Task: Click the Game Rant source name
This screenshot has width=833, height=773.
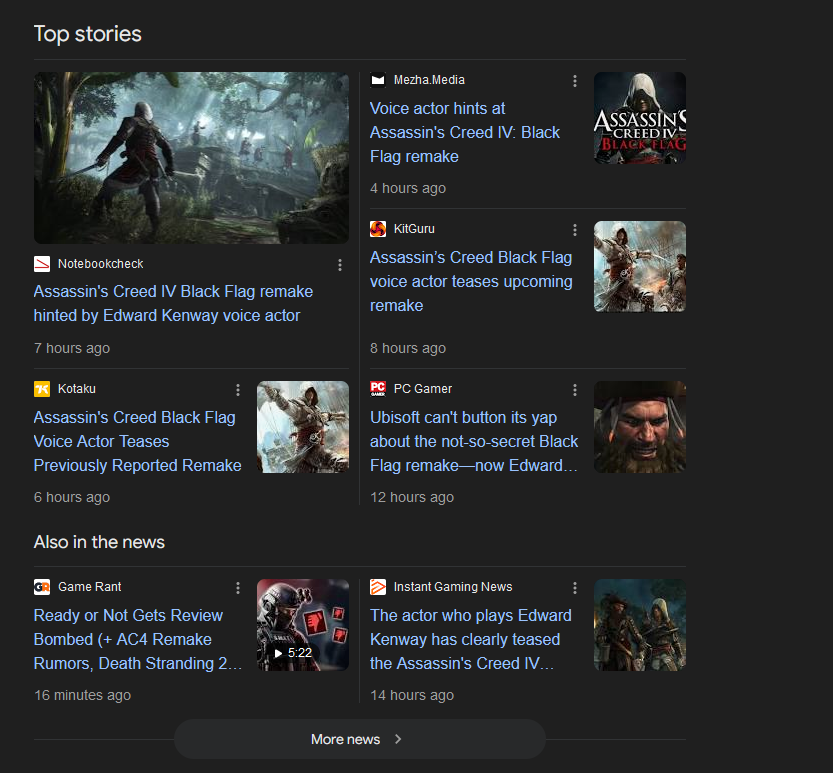Action: [90, 587]
